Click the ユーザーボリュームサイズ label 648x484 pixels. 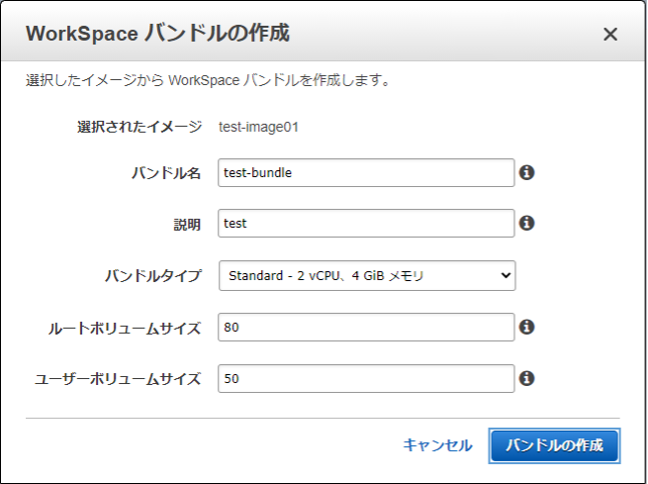tap(118, 379)
